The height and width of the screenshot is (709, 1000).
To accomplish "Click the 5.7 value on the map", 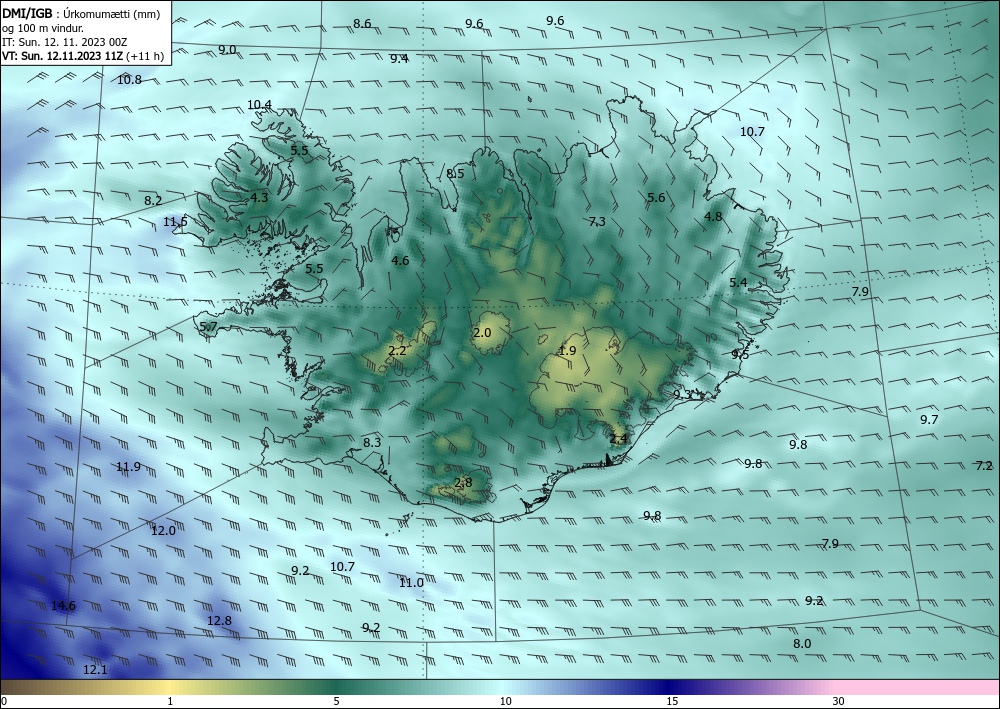I will tap(209, 327).
